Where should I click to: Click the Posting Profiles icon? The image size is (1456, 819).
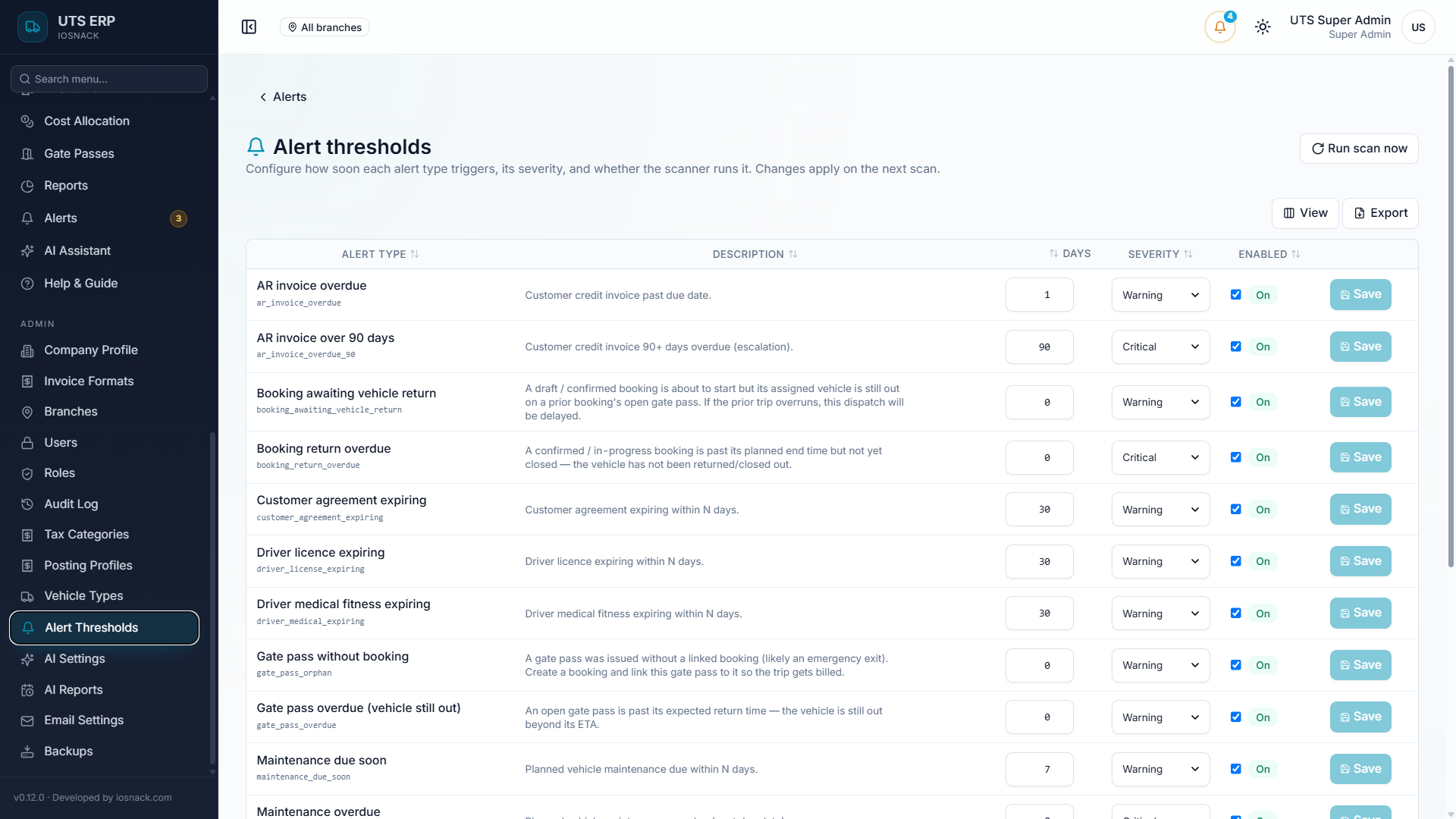[27, 566]
